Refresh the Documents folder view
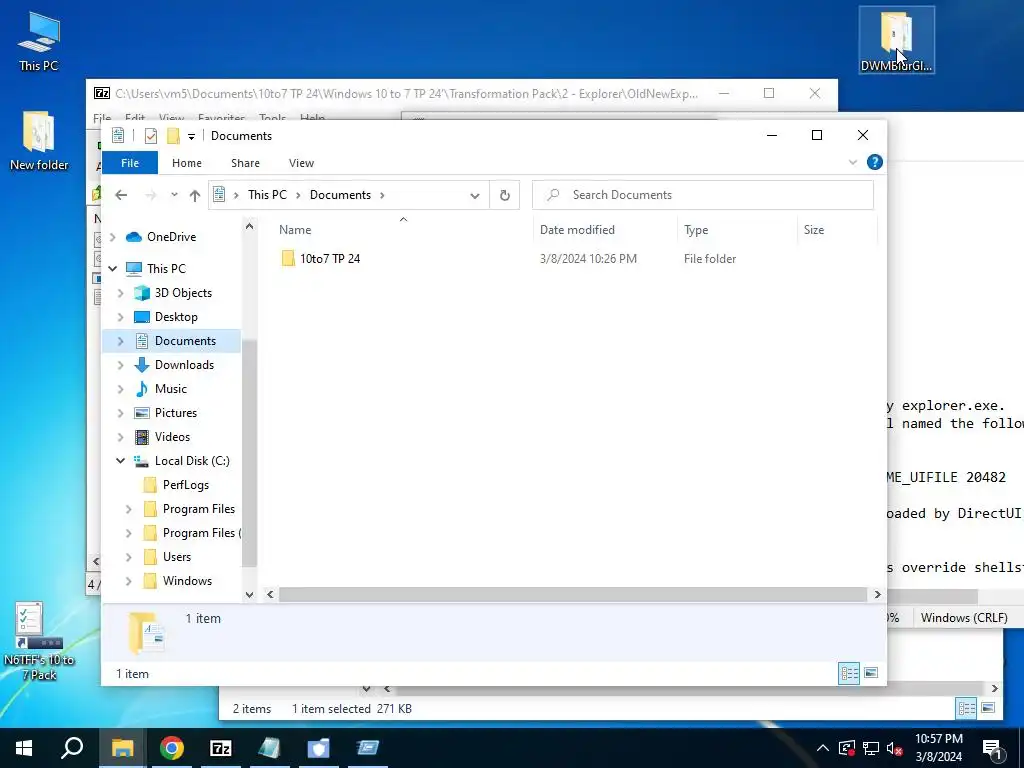Screen dimensions: 1024x768 coord(504,195)
